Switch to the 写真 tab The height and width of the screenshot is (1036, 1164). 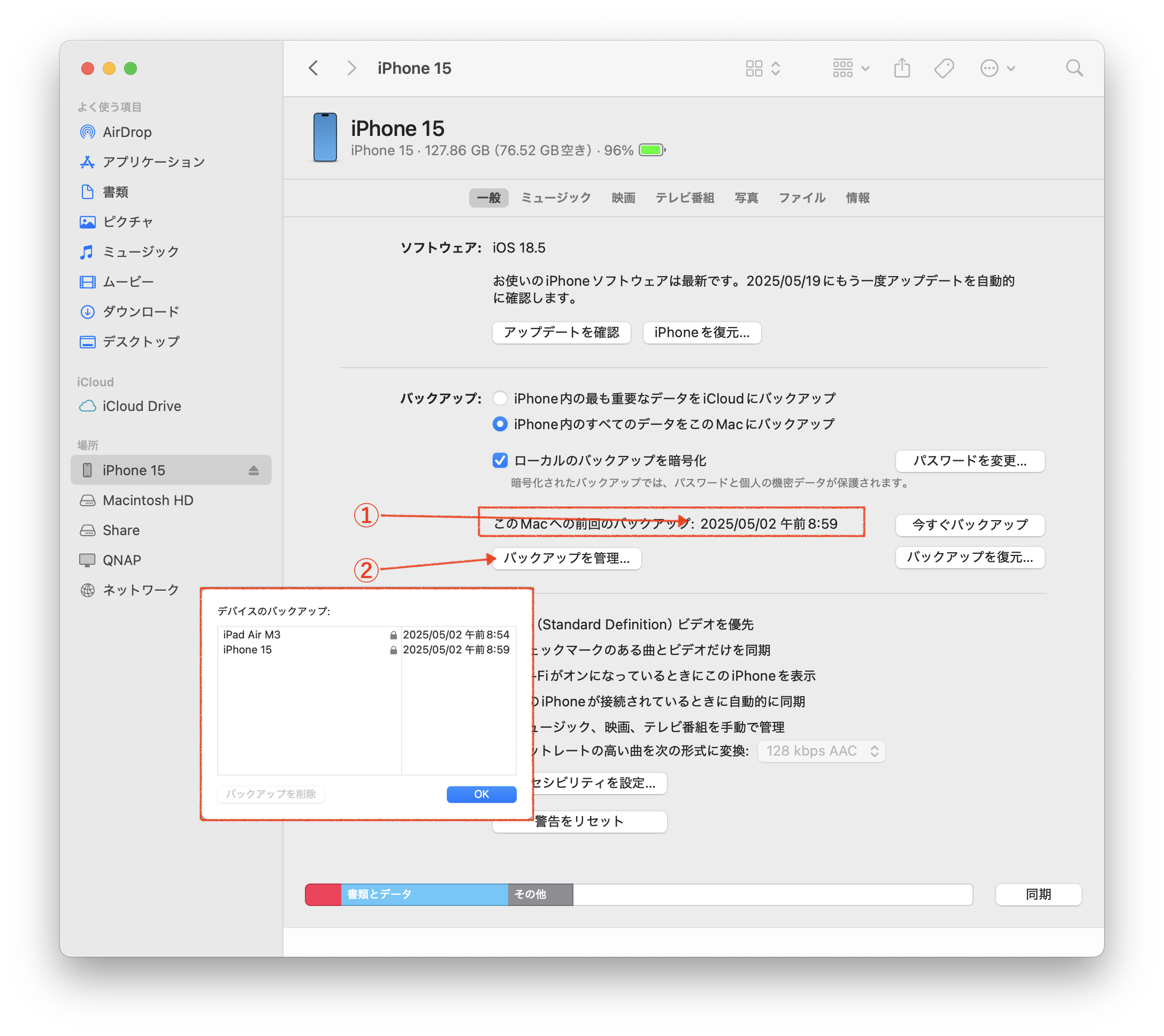(746, 197)
